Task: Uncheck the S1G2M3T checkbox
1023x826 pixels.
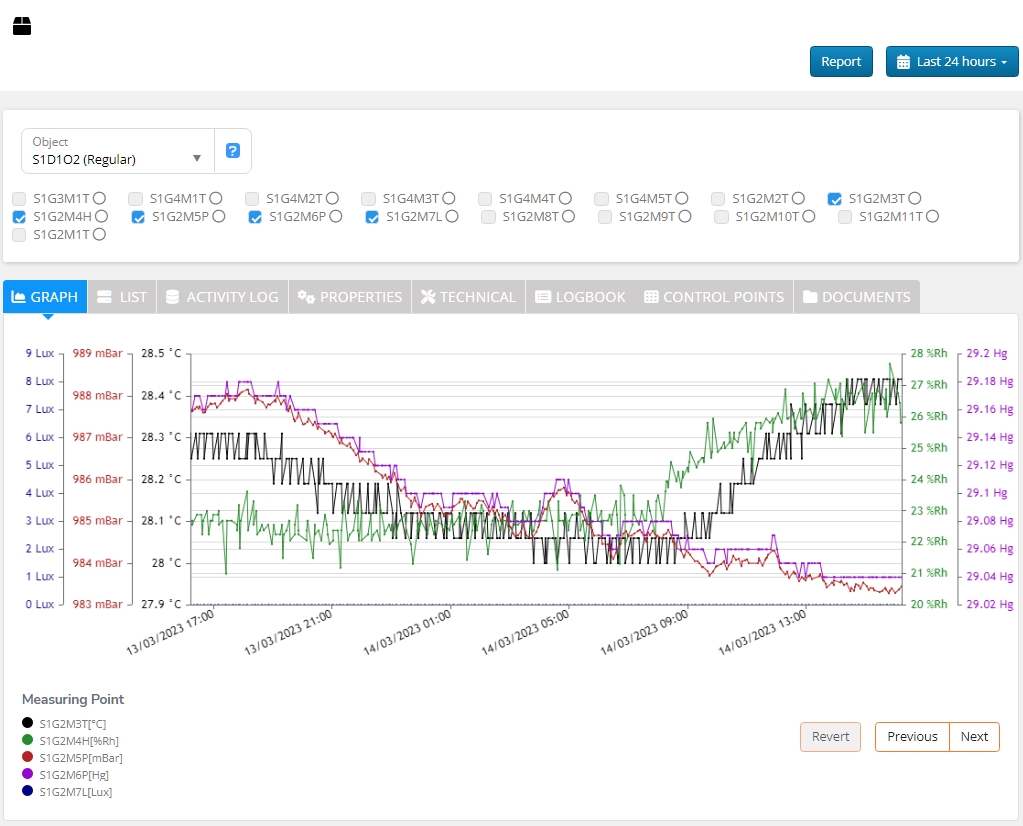Action: (835, 199)
